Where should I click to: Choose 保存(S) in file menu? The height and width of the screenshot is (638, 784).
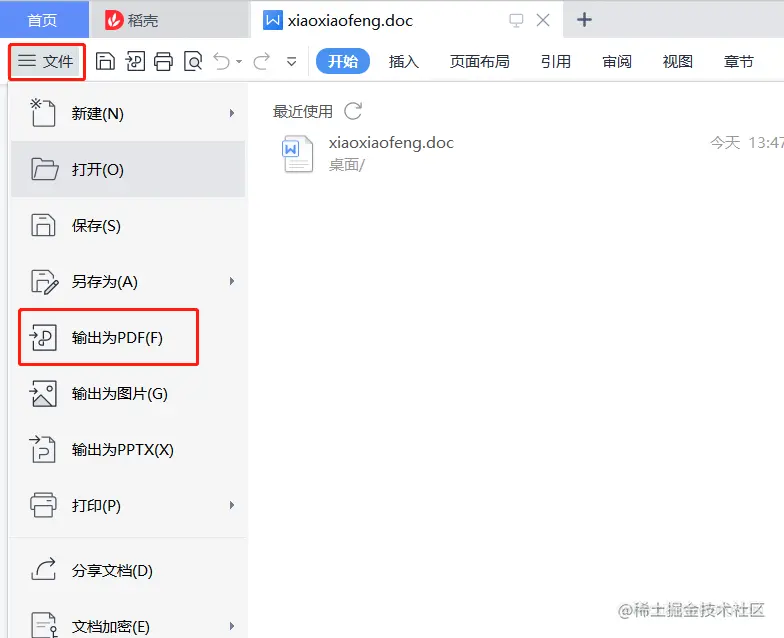(x=128, y=226)
